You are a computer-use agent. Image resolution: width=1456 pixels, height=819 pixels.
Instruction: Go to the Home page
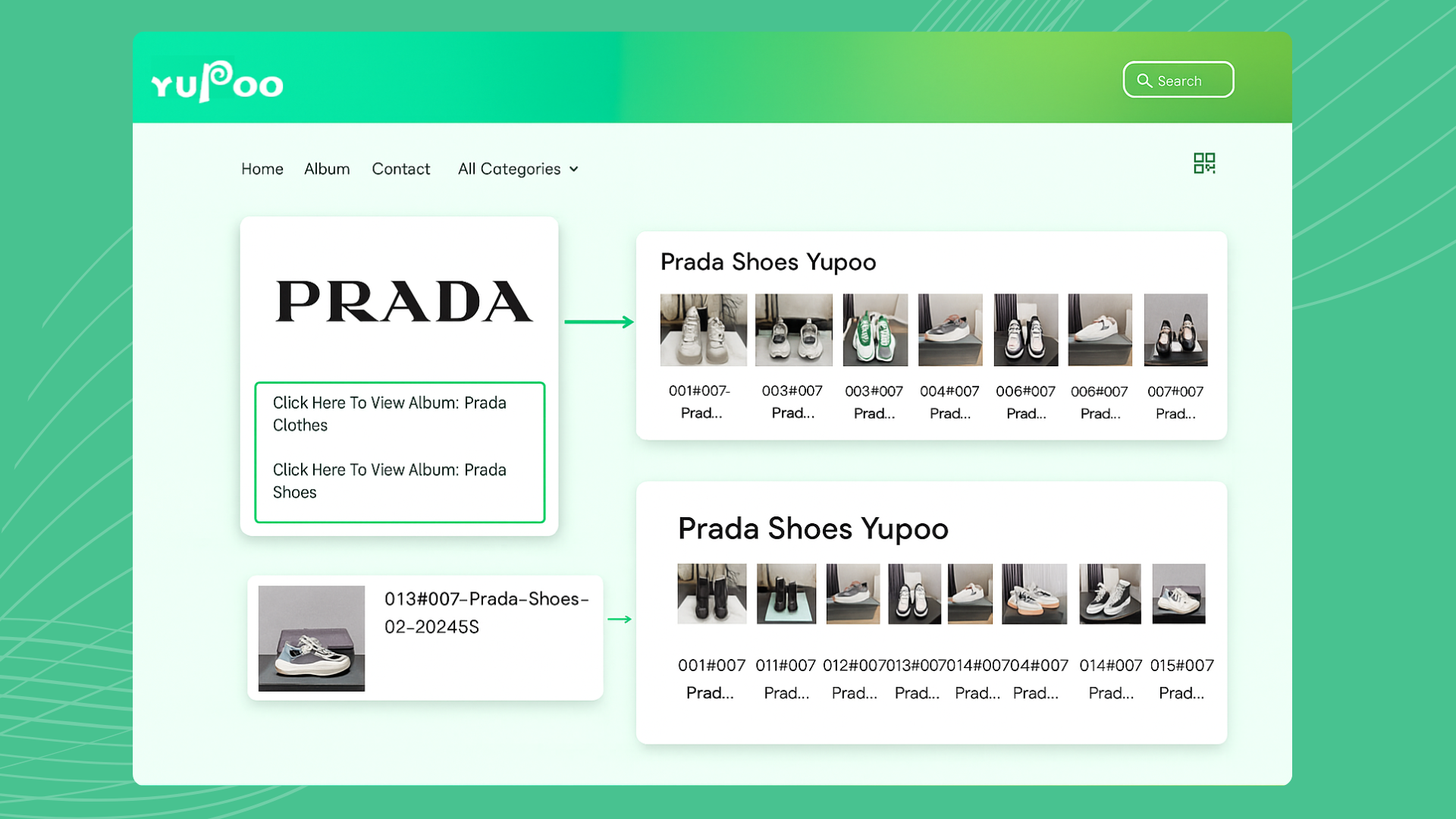tap(262, 169)
